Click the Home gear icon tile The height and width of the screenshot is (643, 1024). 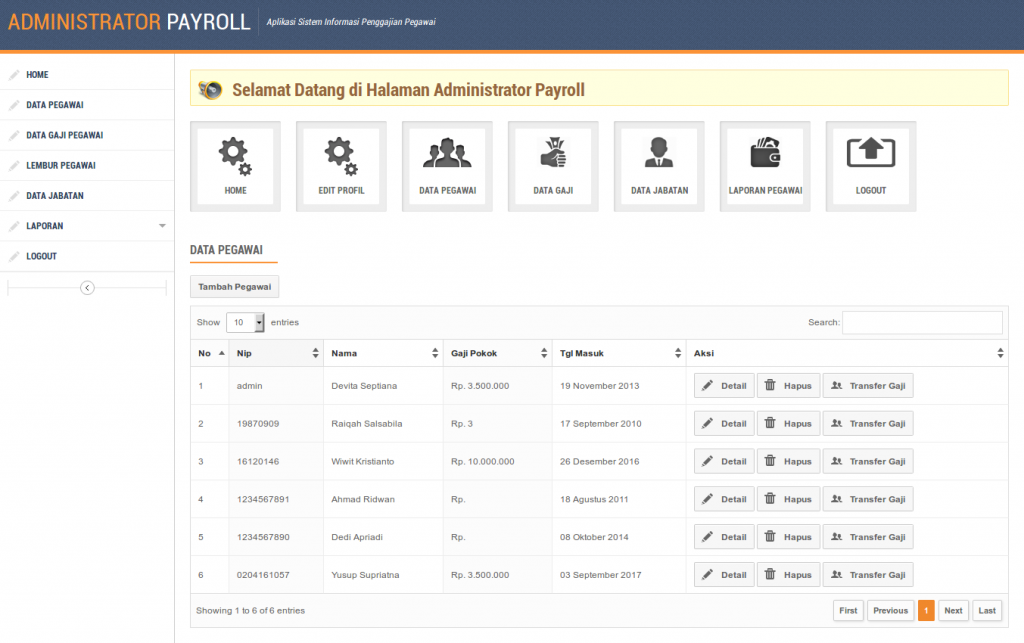tap(235, 166)
